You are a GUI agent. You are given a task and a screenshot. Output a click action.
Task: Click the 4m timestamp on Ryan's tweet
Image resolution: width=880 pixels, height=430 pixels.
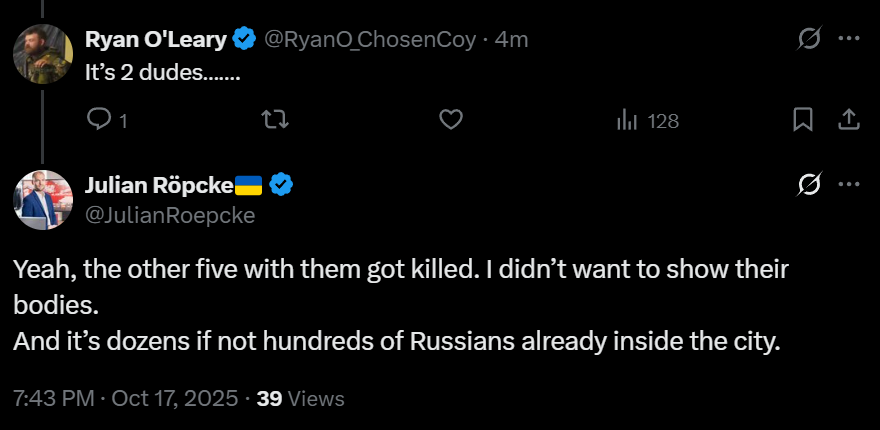tap(512, 40)
